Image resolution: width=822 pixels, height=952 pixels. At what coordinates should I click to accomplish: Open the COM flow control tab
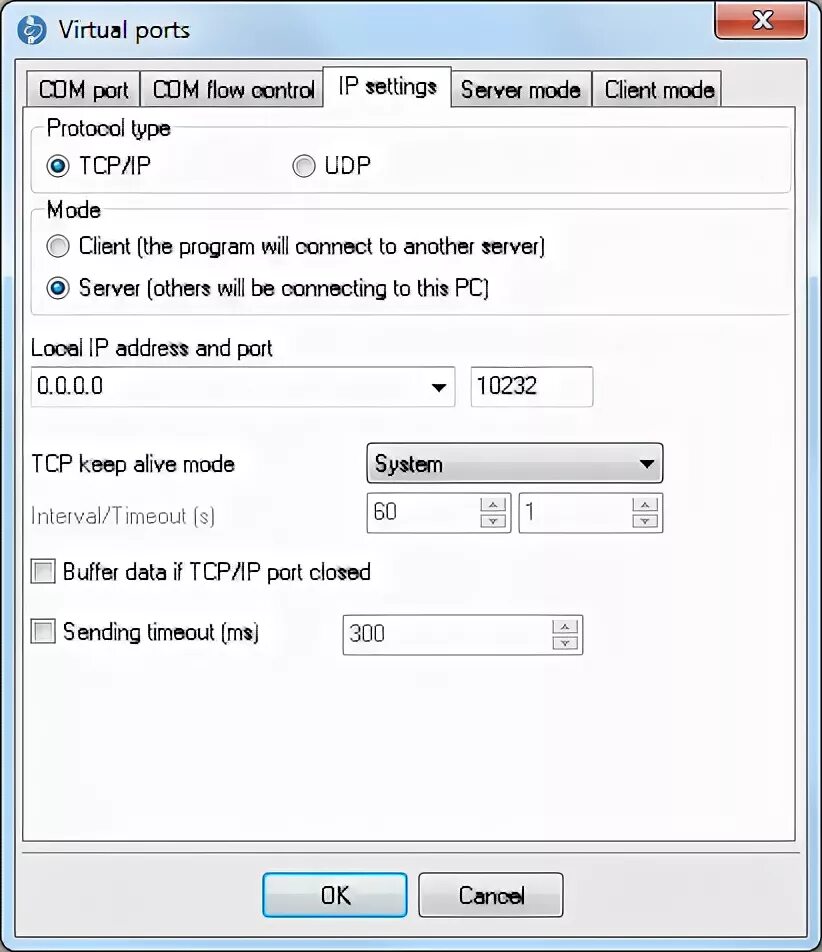[233, 89]
